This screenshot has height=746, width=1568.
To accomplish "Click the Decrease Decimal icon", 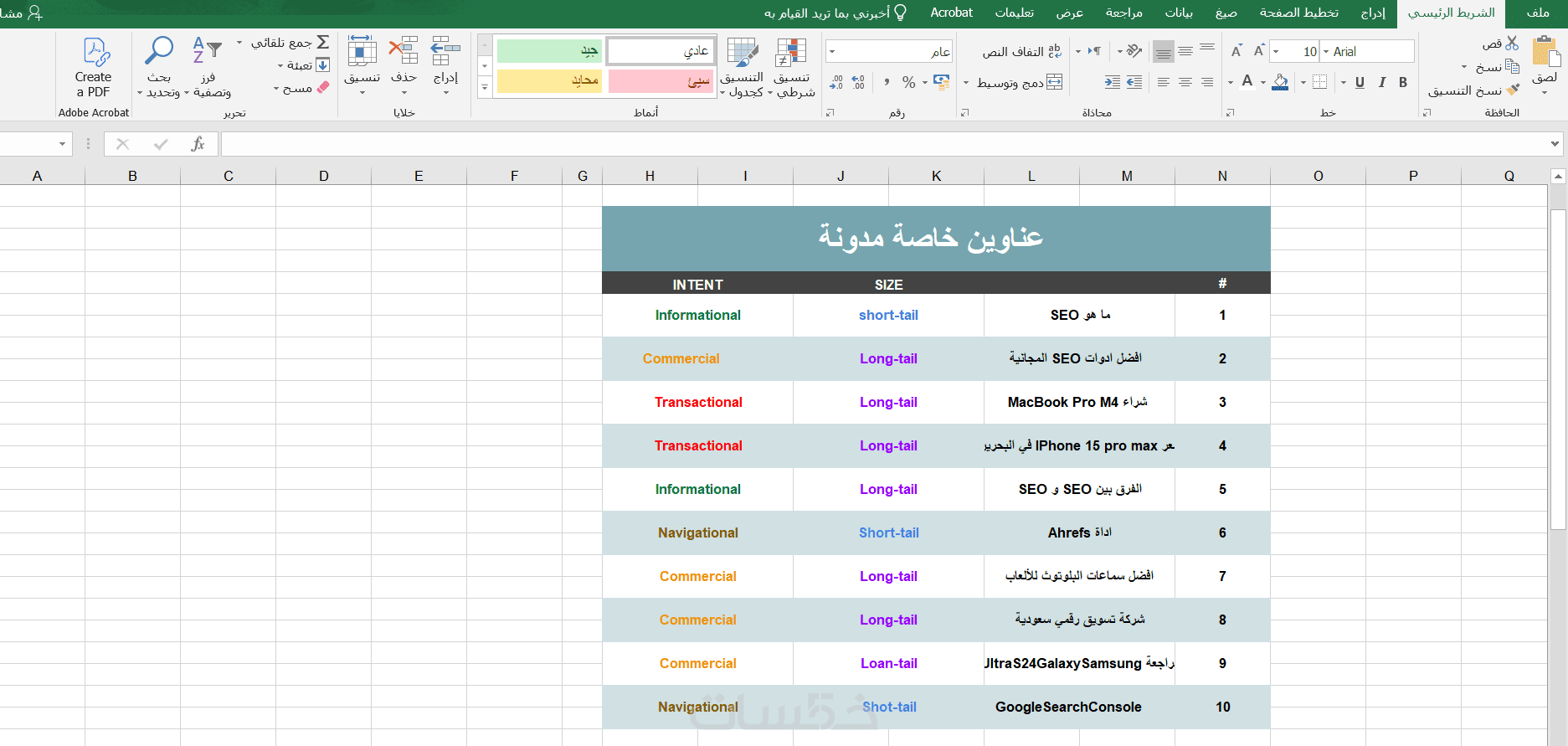I will coord(836,81).
